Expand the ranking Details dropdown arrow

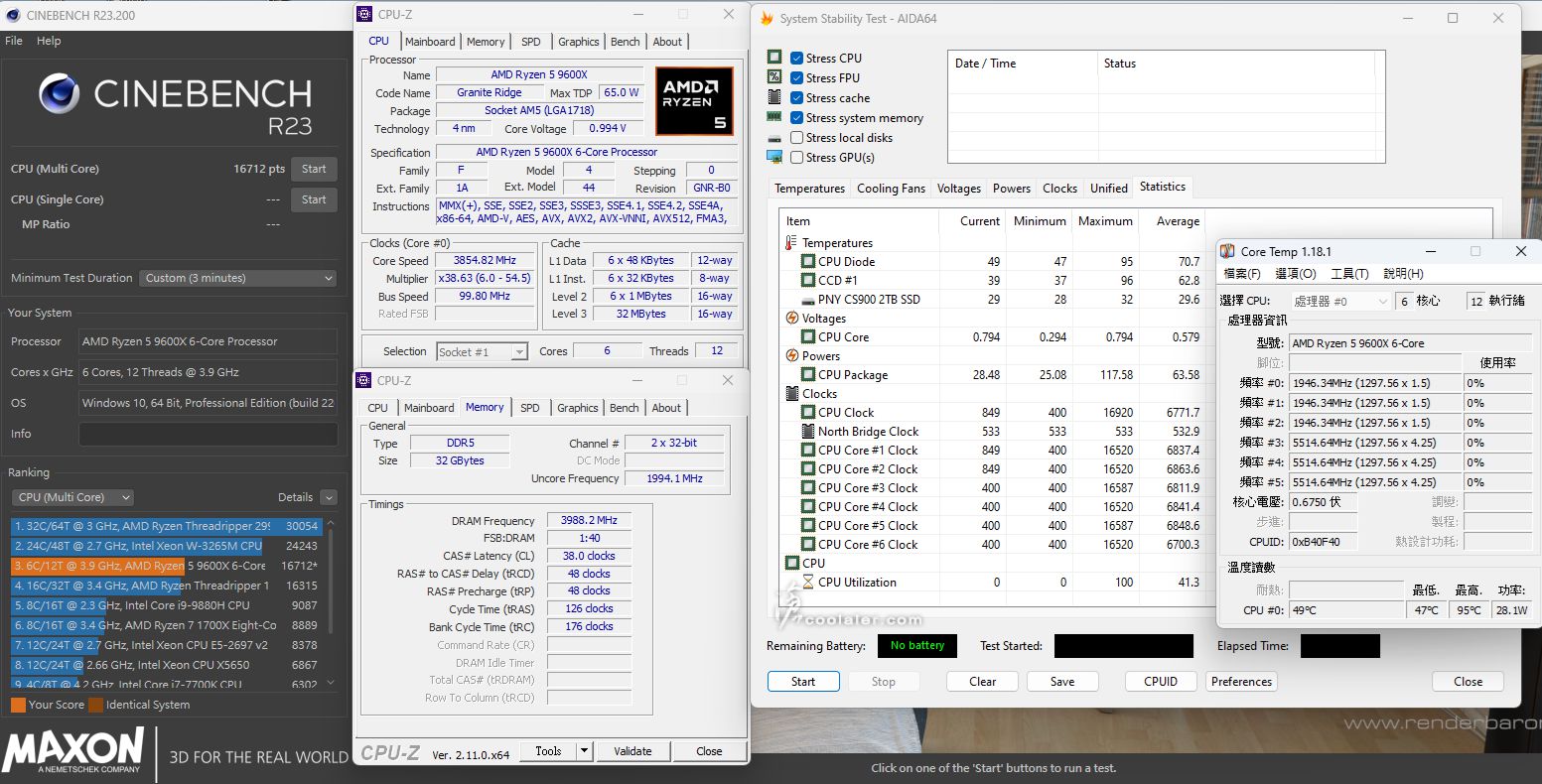pos(329,497)
